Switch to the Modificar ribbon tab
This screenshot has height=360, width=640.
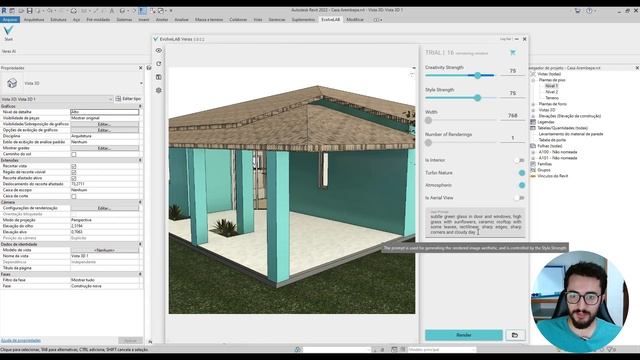[355, 20]
